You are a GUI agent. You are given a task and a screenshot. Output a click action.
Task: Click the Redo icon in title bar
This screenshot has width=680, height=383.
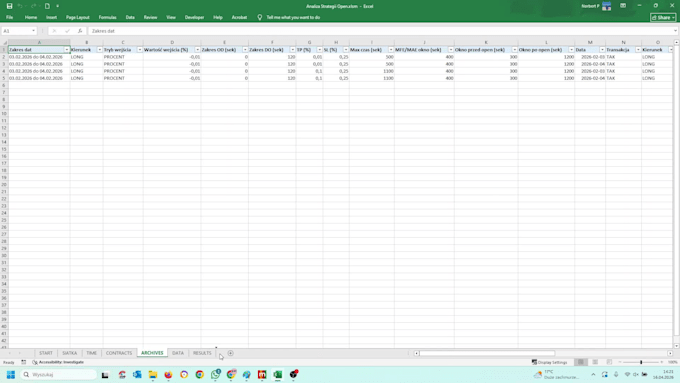(x=33, y=6)
